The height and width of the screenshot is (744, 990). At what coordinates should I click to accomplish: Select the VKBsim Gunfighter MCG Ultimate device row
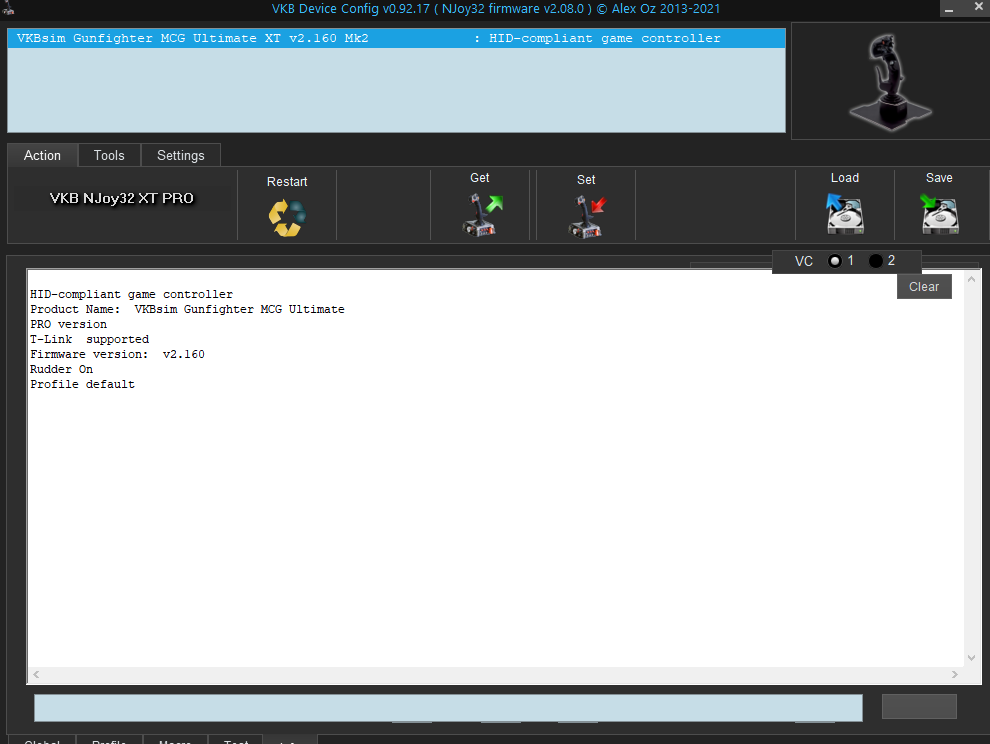coord(397,38)
